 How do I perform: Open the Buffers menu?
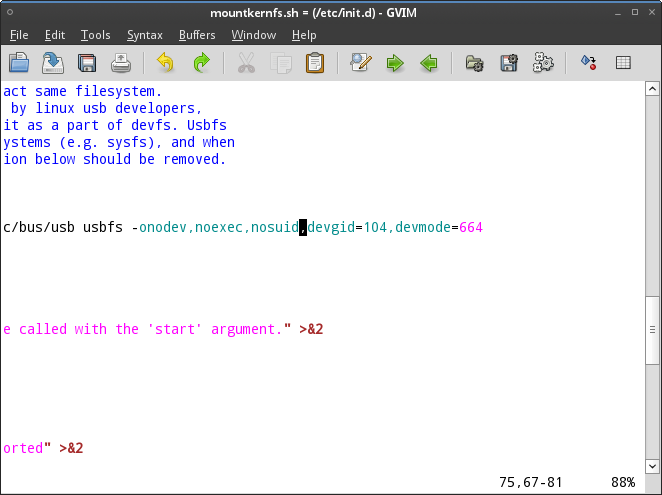[x=197, y=35]
